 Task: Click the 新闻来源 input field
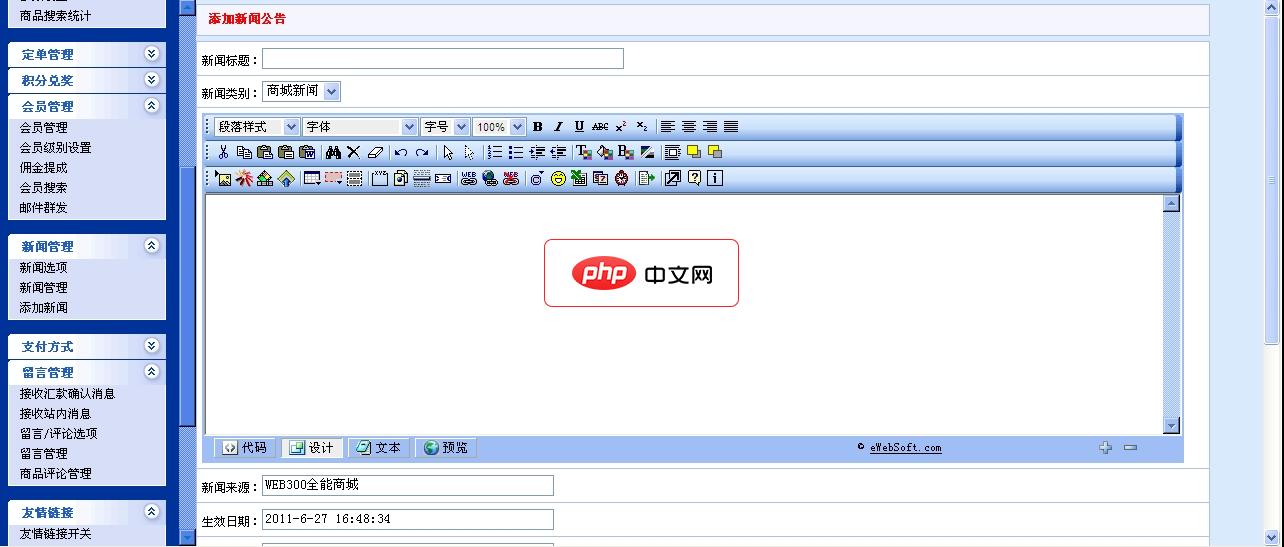(x=408, y=485)
